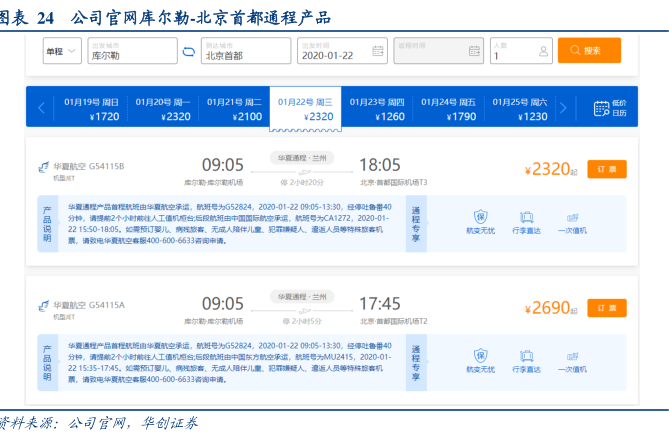Select the 01月19号 周日 ¥1720 date tab
Viewport: 669px width, 433px height.
tap(91, 108)
